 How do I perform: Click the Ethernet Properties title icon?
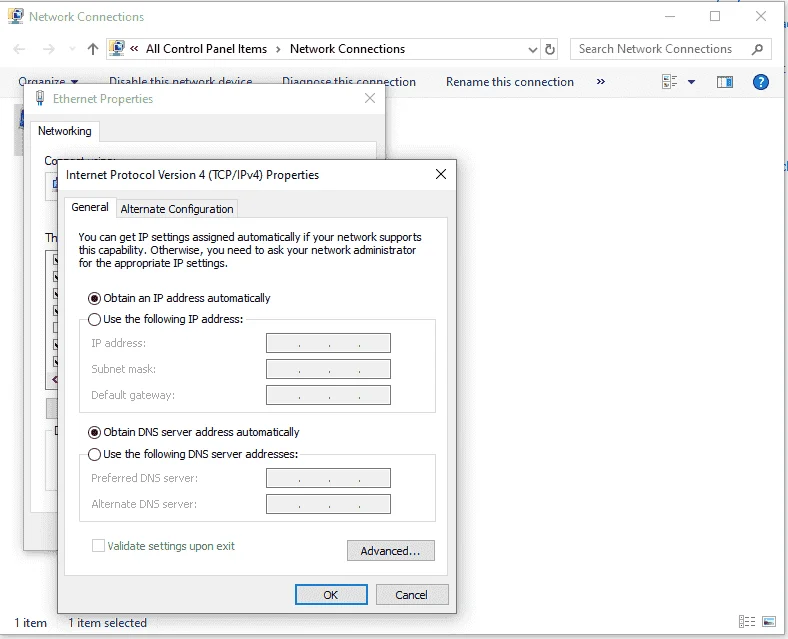(x=40, y=98)
